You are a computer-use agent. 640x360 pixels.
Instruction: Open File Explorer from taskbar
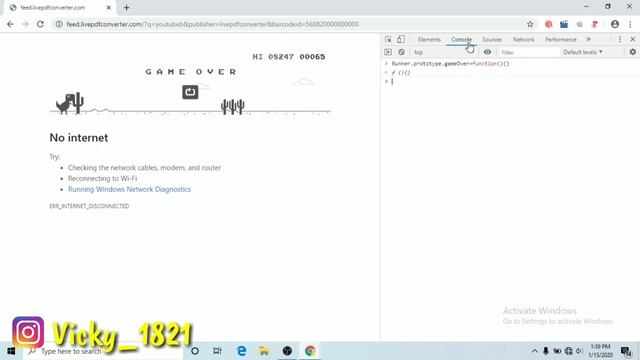click(264, 351)
